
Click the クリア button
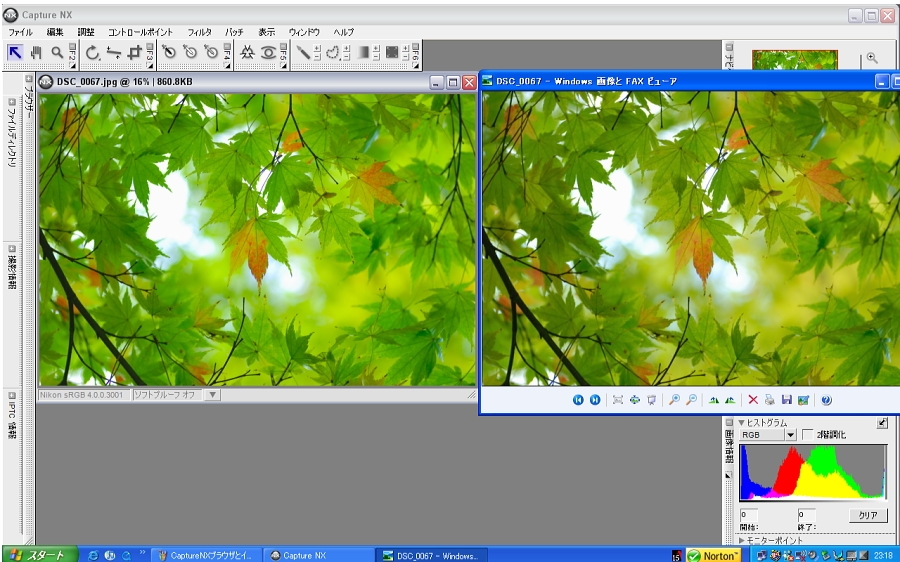(x=867, y=515)
